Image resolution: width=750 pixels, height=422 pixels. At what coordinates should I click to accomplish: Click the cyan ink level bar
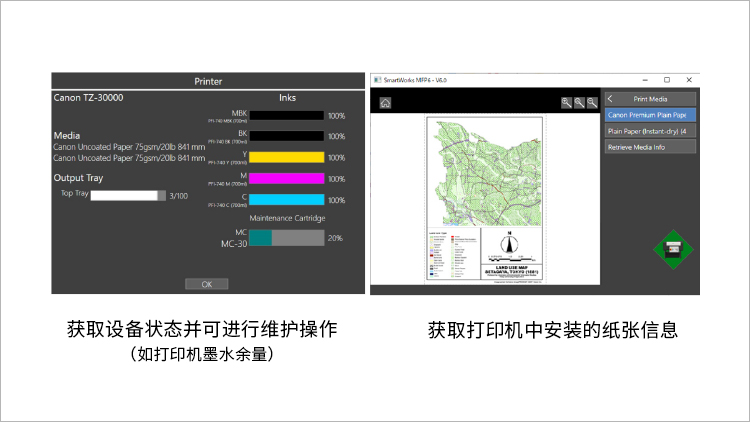click(x=287, y=200)
